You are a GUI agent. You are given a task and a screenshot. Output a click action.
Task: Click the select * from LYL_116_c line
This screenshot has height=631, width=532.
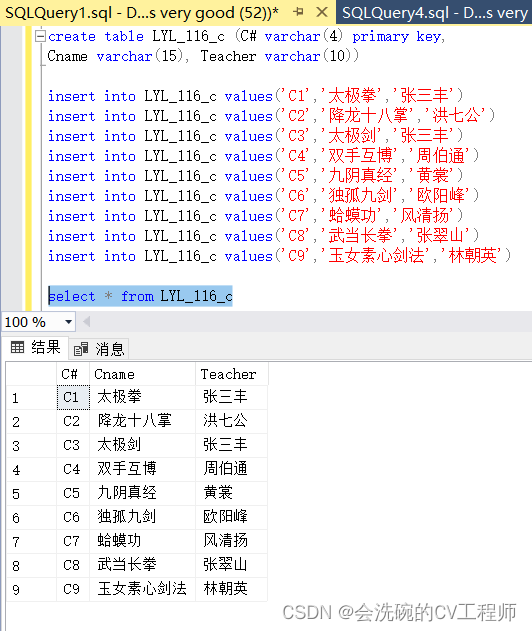[140, 296]
